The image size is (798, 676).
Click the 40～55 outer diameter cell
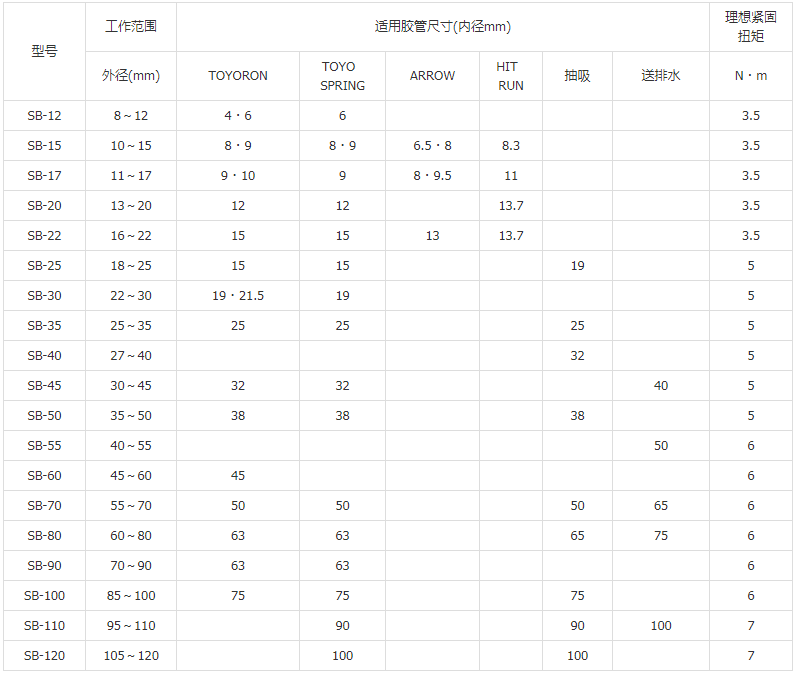point(131,446)
